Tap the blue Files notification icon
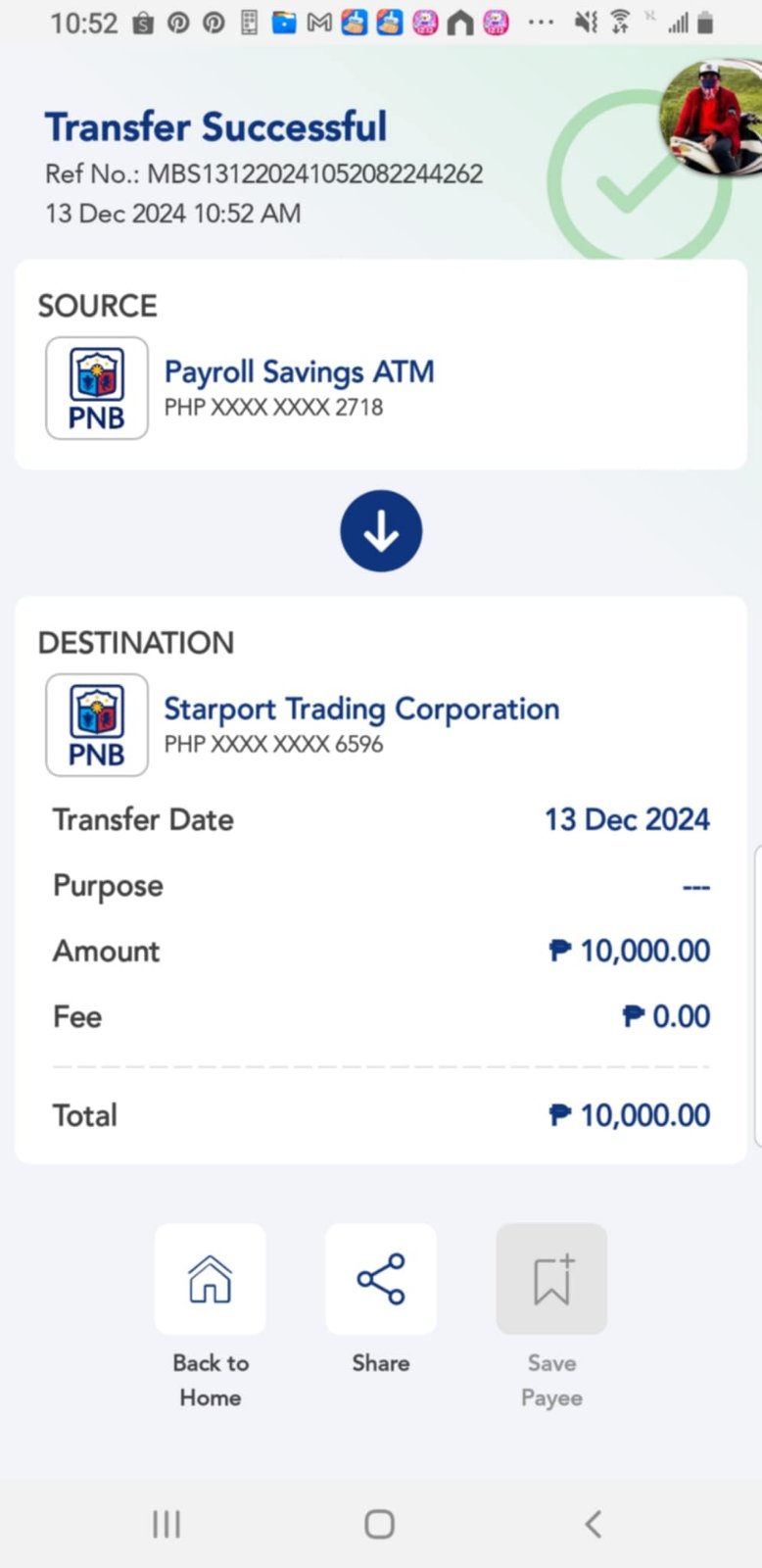The width and height of the screenshot is (762, 1568). pos(284,22)
